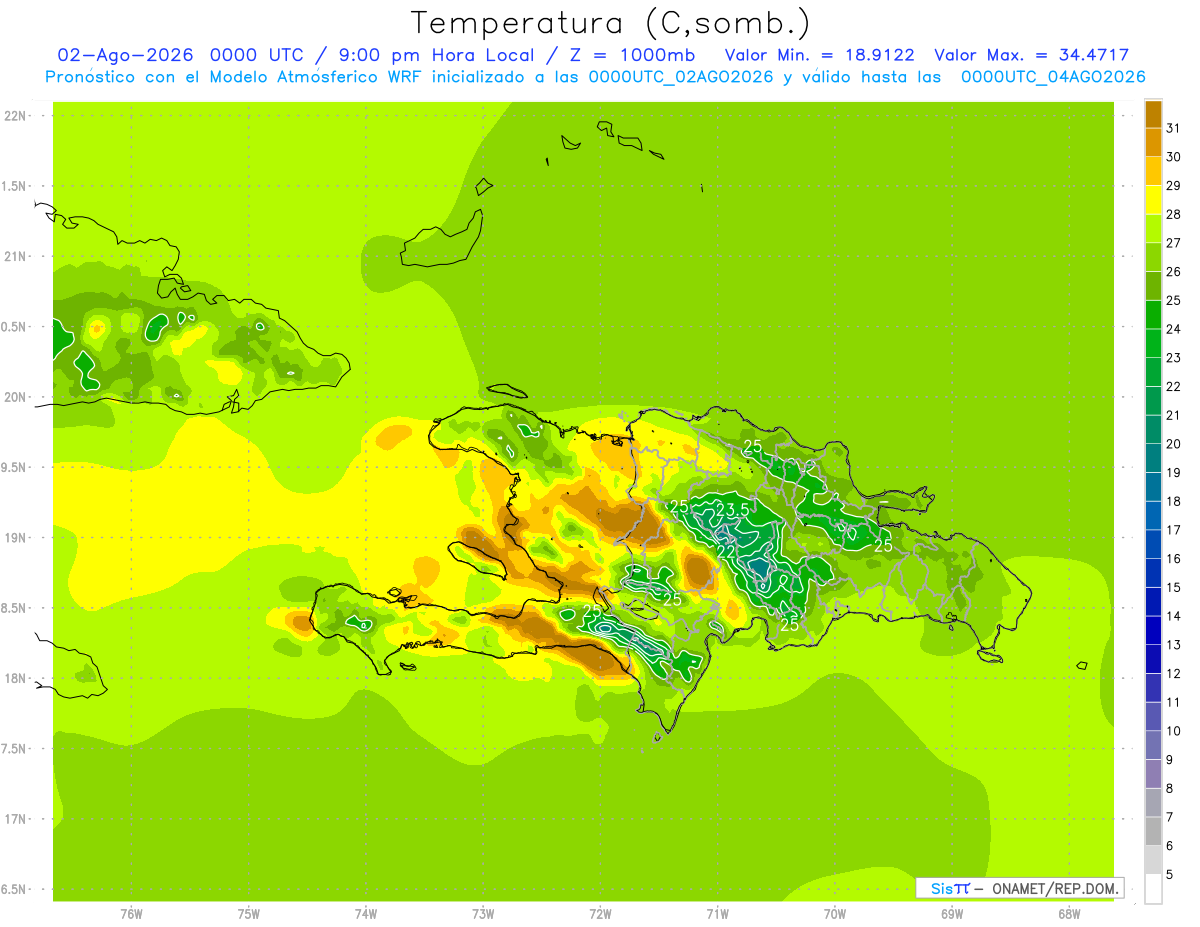Click the '17N' latitude axis label
The height and width of the screenshot is (927, 1200).
pos(15,819)
